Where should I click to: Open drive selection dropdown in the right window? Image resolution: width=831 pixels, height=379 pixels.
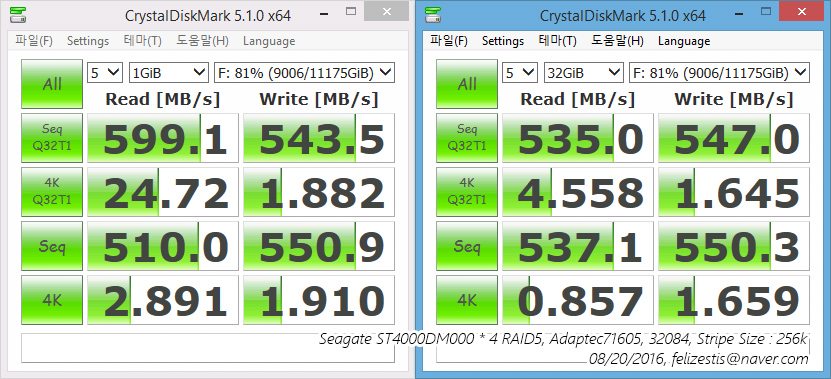719,73
